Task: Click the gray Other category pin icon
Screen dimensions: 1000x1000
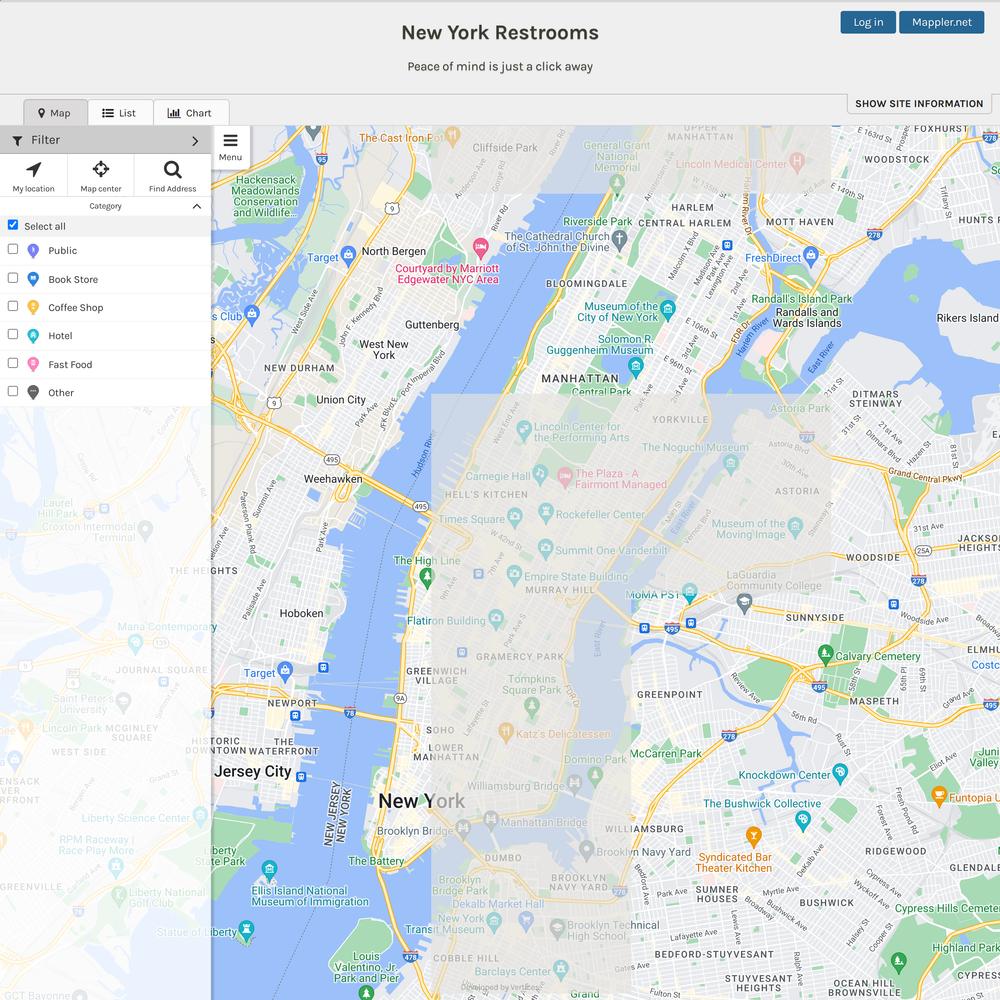Action: 33,392
